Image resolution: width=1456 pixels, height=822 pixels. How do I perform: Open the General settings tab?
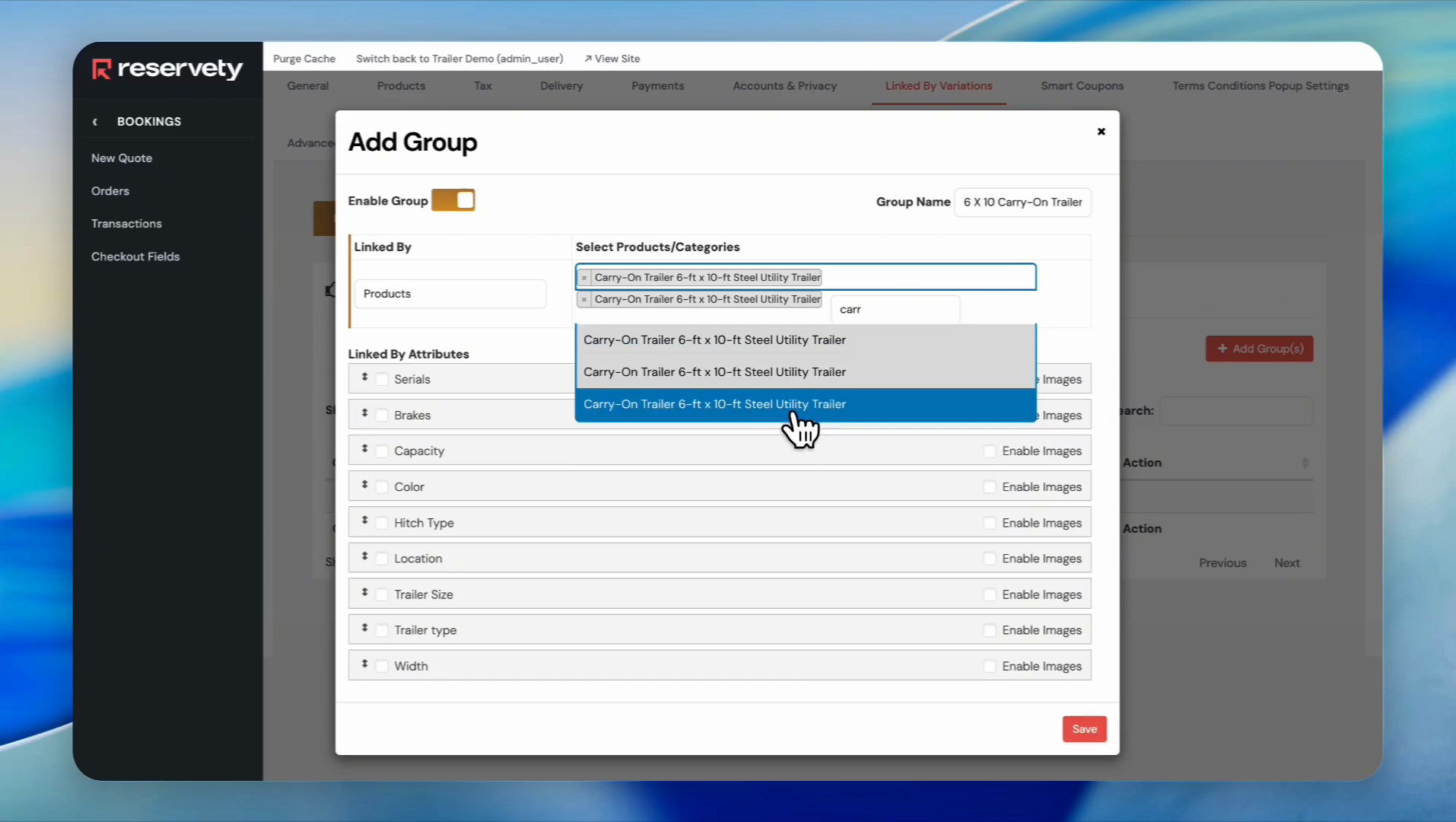click(308, 86)
